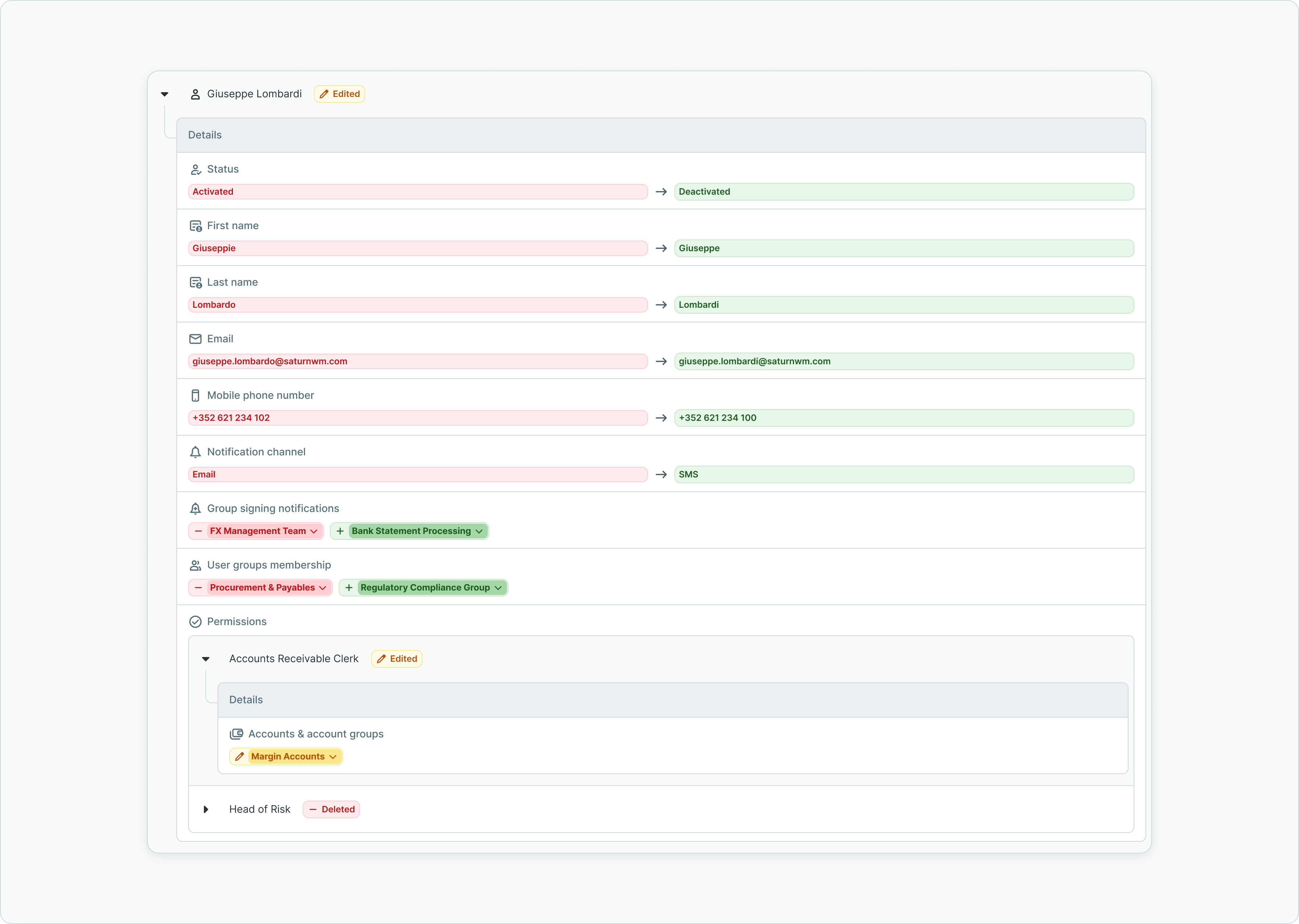Open the Bank Statement Processing chip dropdown
This screenshot has height=924, width=1299.
(x=479, y=531)
